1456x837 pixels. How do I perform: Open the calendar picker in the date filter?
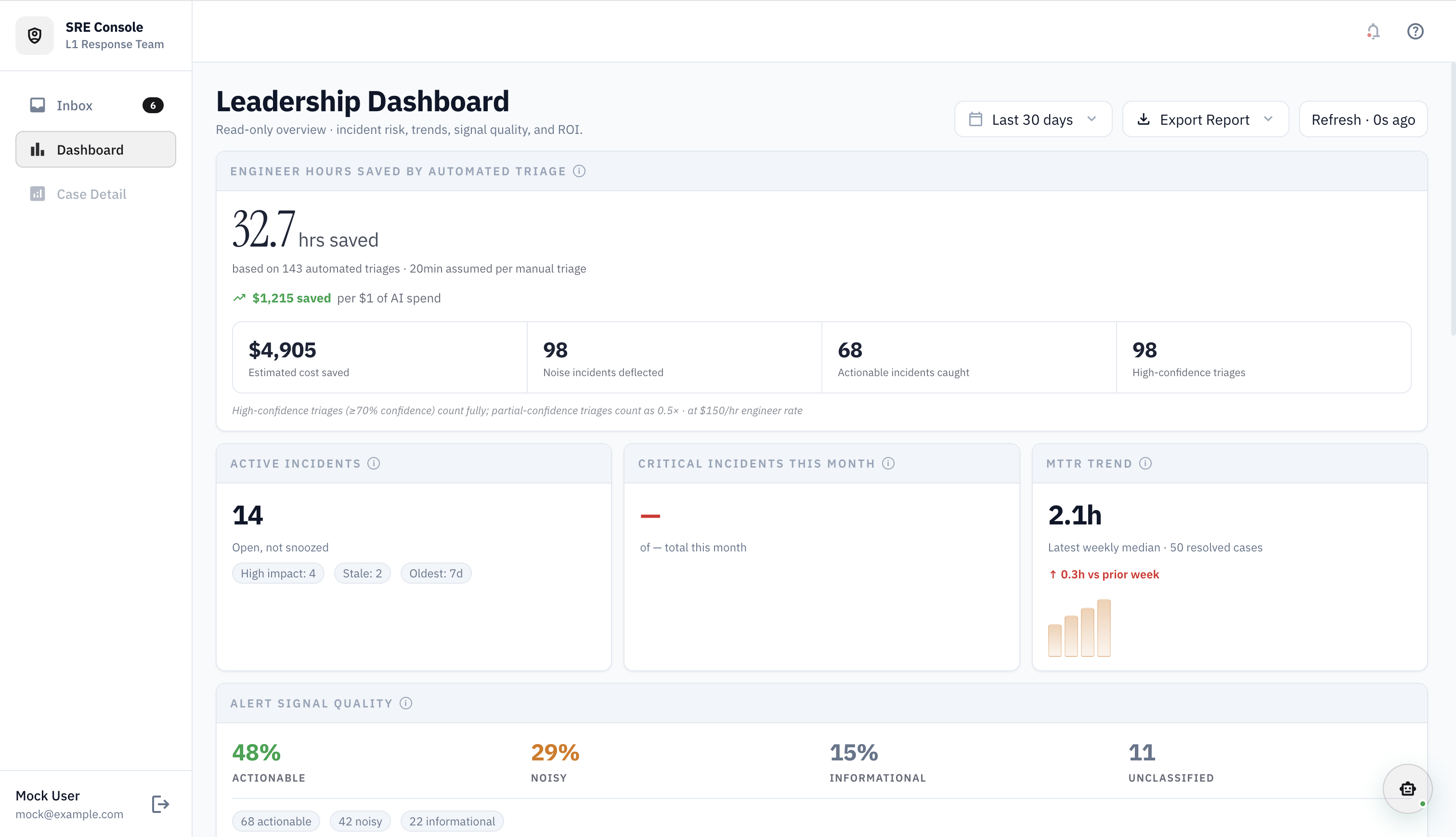pos(975,119)
